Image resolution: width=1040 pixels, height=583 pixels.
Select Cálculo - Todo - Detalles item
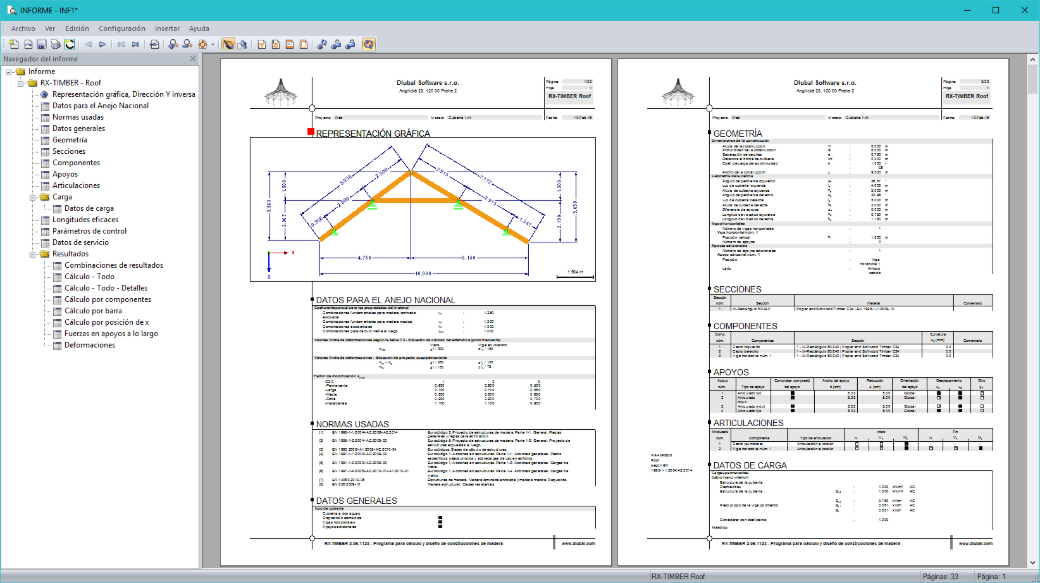(x=105, y=288)
